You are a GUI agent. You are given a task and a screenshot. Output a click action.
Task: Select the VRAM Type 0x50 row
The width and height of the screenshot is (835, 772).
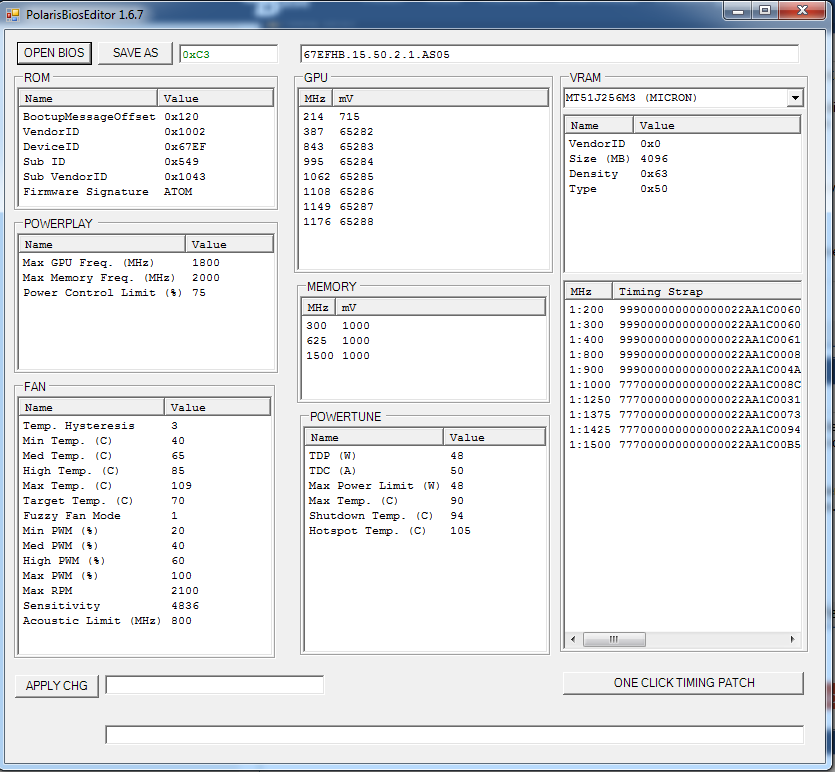coord(683,189)
